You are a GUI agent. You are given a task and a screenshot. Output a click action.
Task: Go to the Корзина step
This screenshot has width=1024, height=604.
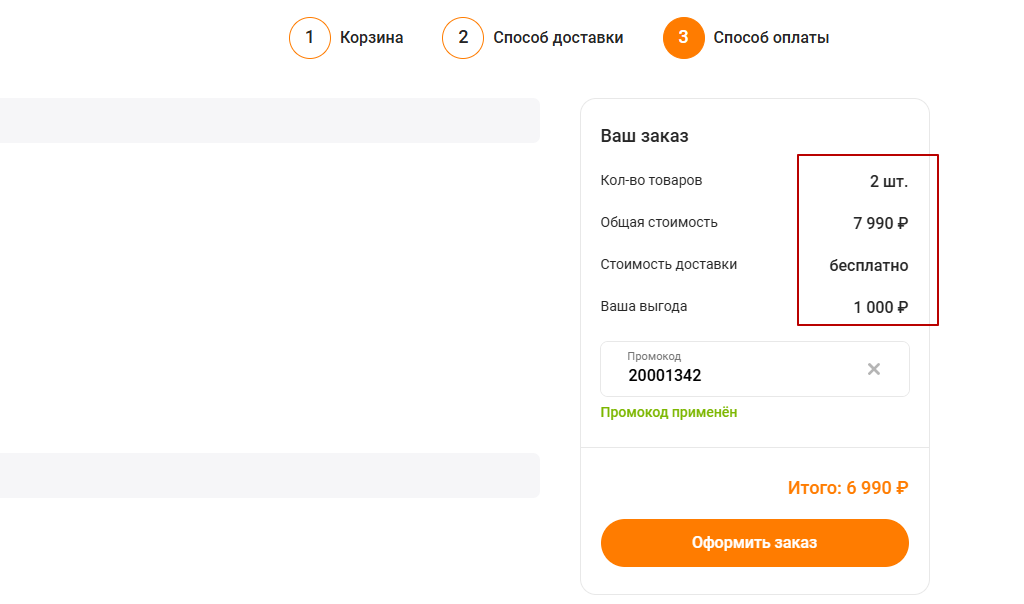tap(371, 38)
